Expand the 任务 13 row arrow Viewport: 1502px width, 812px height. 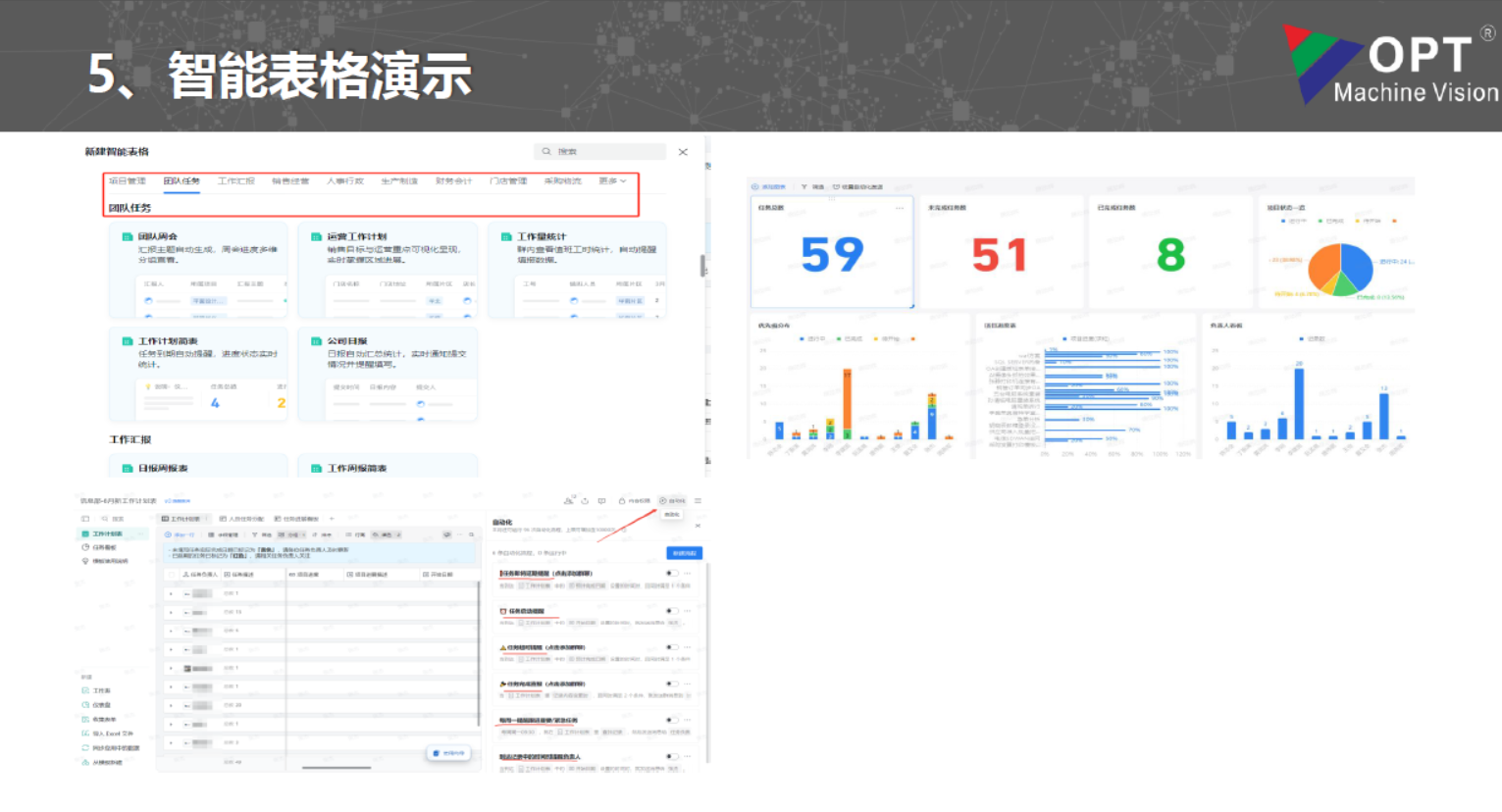(171, 612)
